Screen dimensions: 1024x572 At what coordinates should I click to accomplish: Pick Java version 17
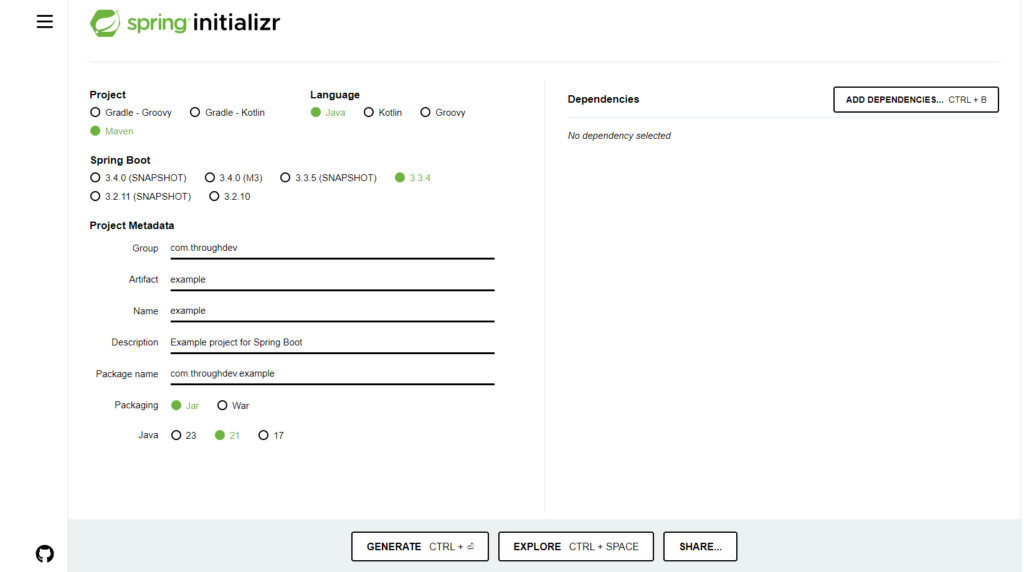pyautogui.click(x=271, y=435)
